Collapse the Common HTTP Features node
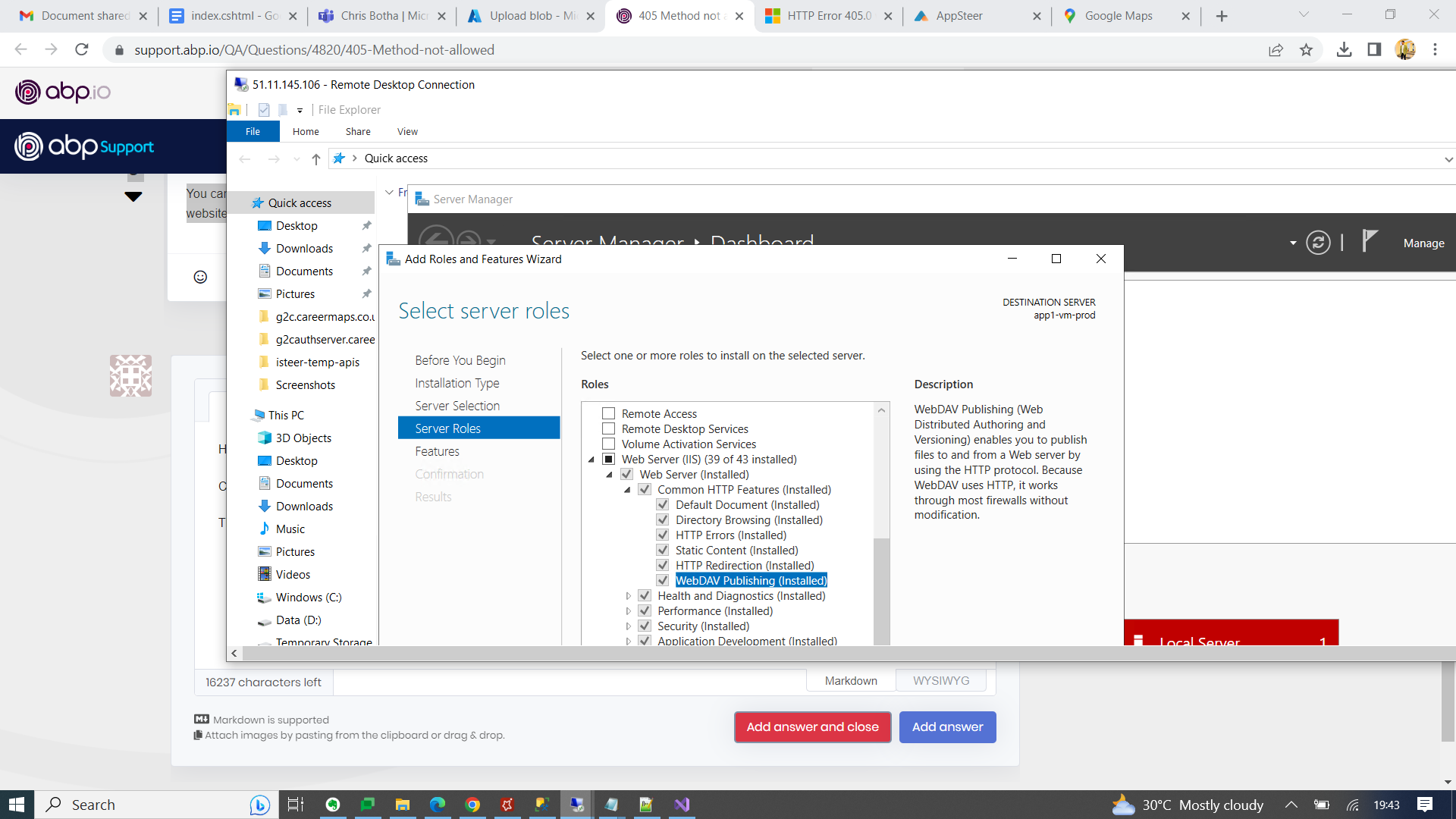Viewport: 1456px width, 819px height. point(628,490)
